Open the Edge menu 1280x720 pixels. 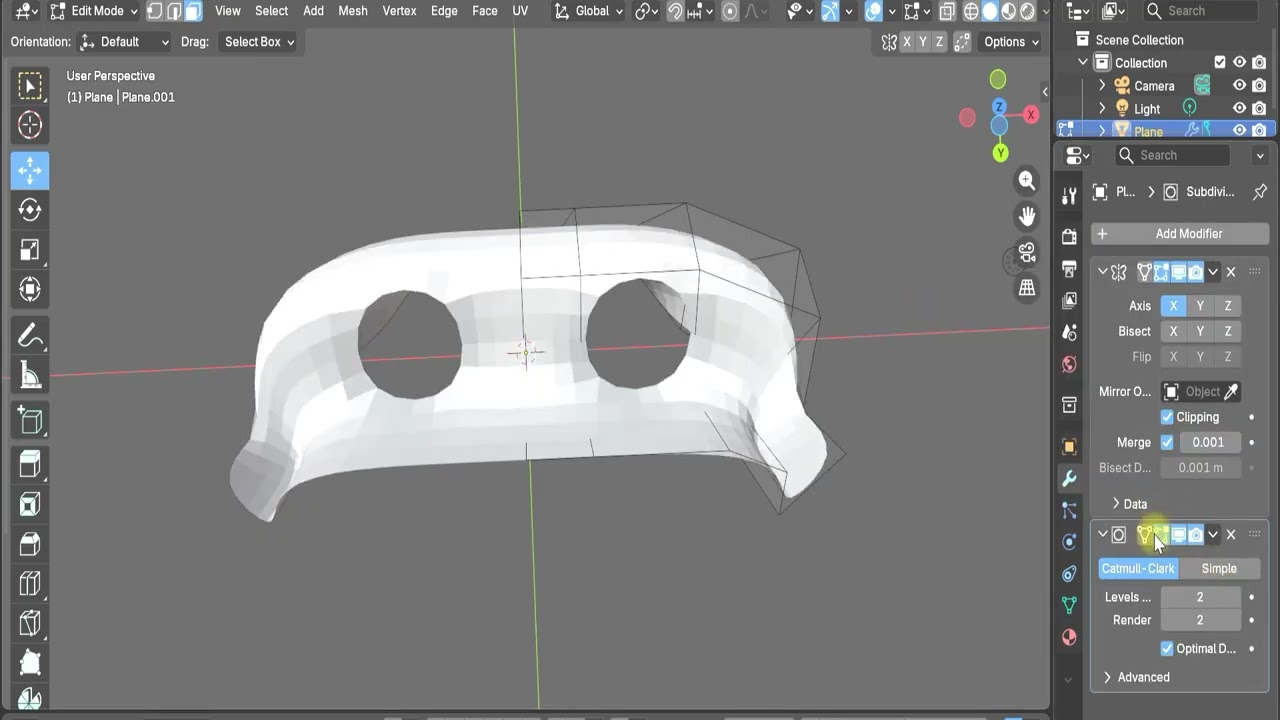click(x=444, y=11)
